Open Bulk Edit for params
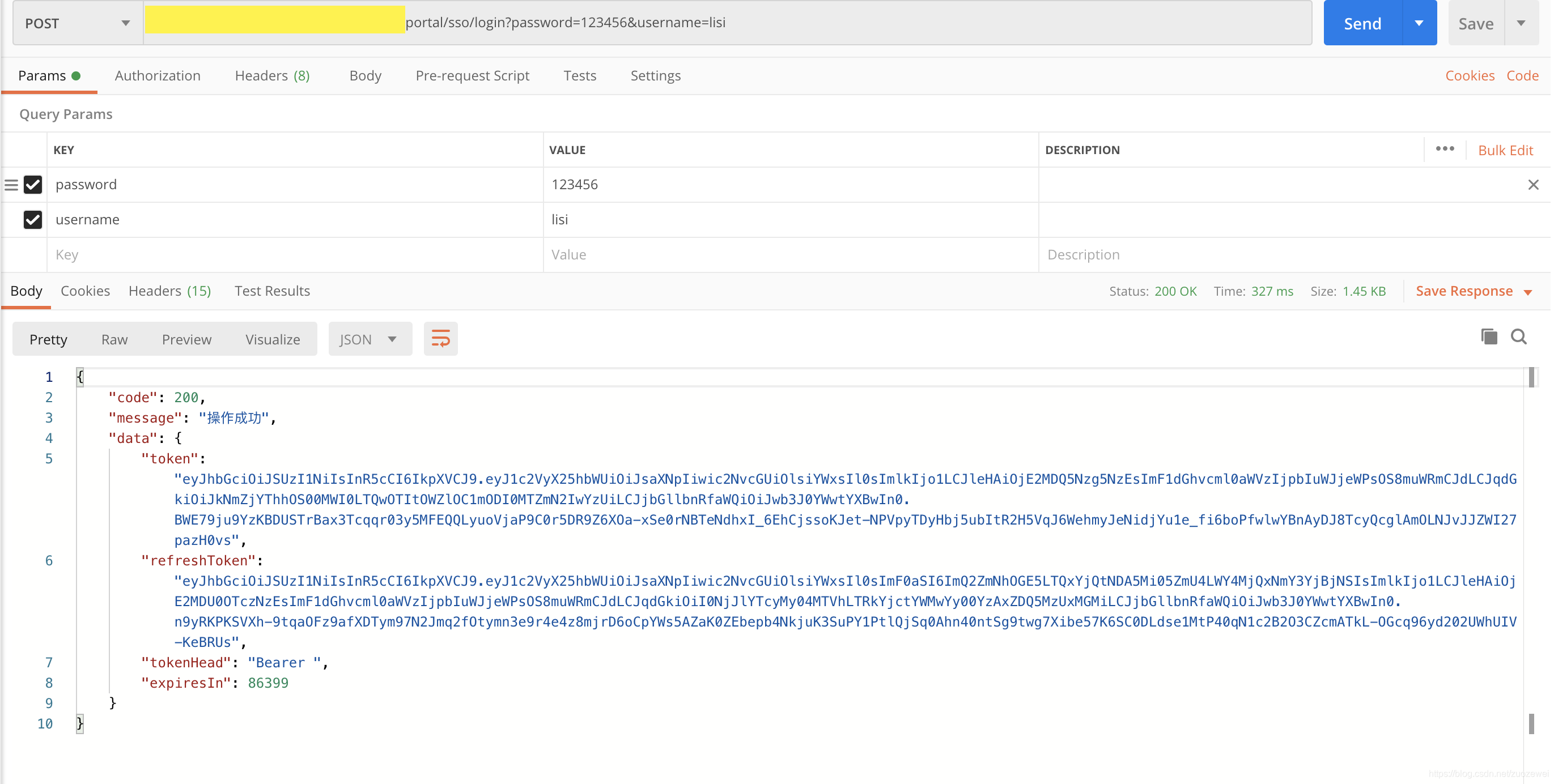The image size is (1554, 784). pyautogui.click(x=1505, y=150)
